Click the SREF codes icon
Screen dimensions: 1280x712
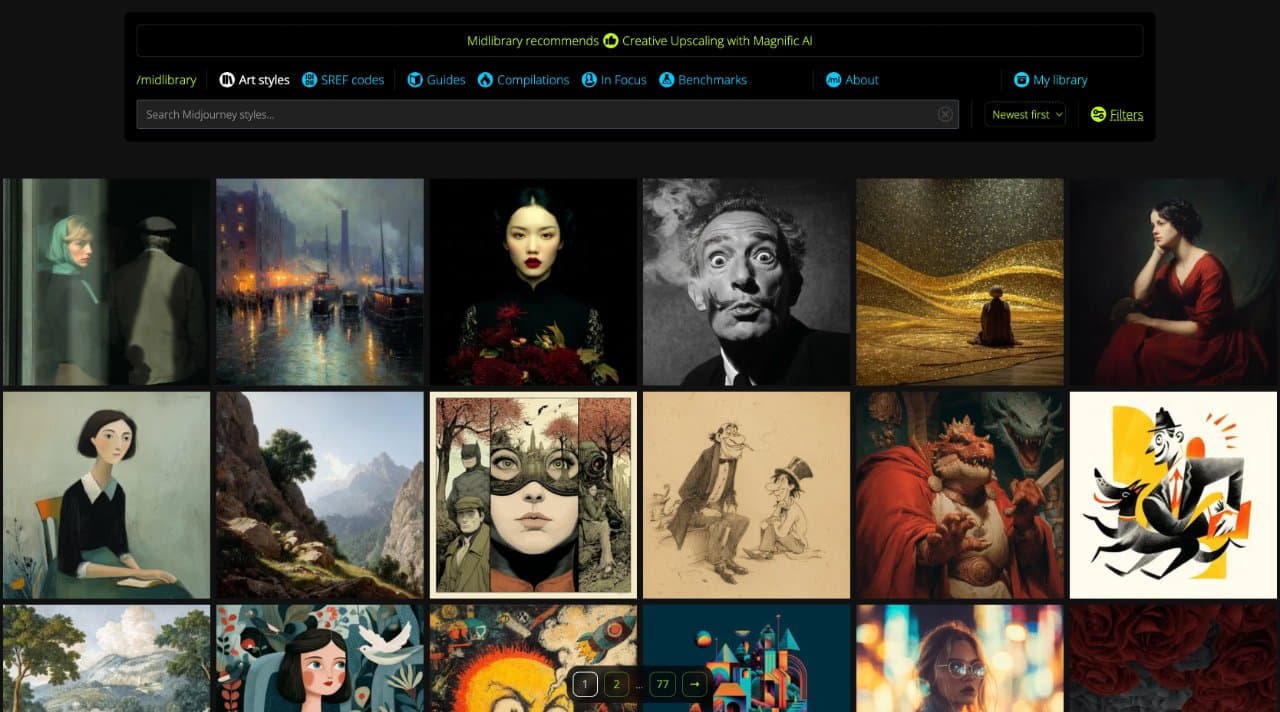click(310, 80)
